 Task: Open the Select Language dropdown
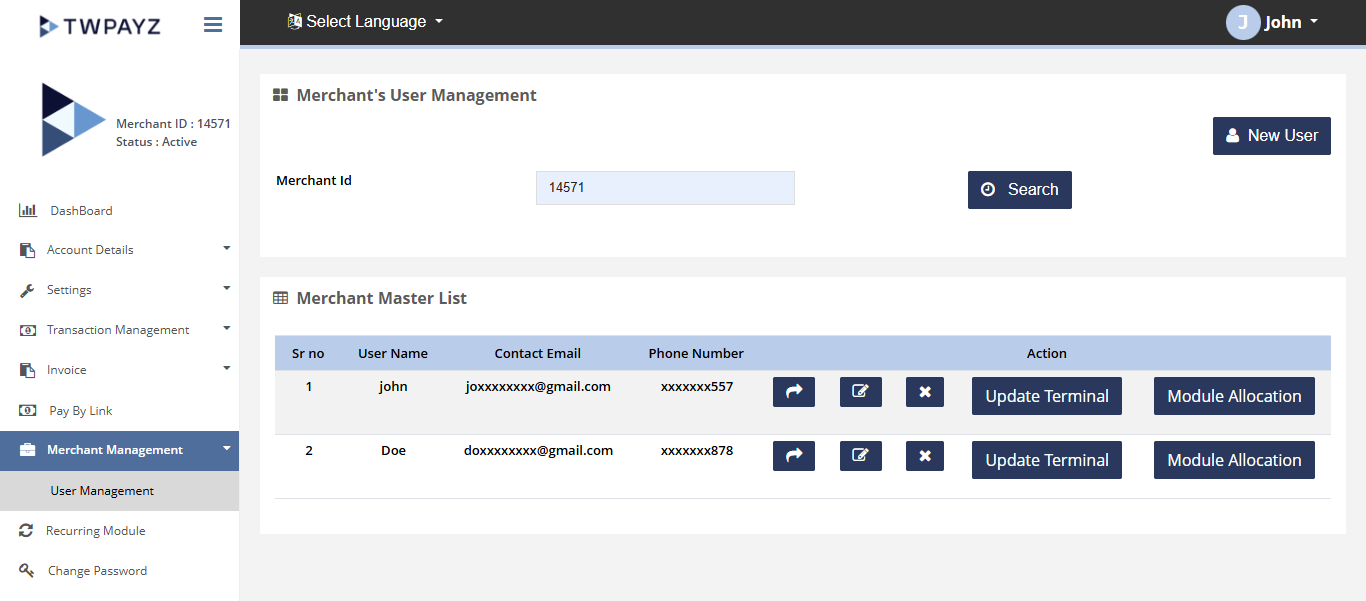click(x=365, y=21)
